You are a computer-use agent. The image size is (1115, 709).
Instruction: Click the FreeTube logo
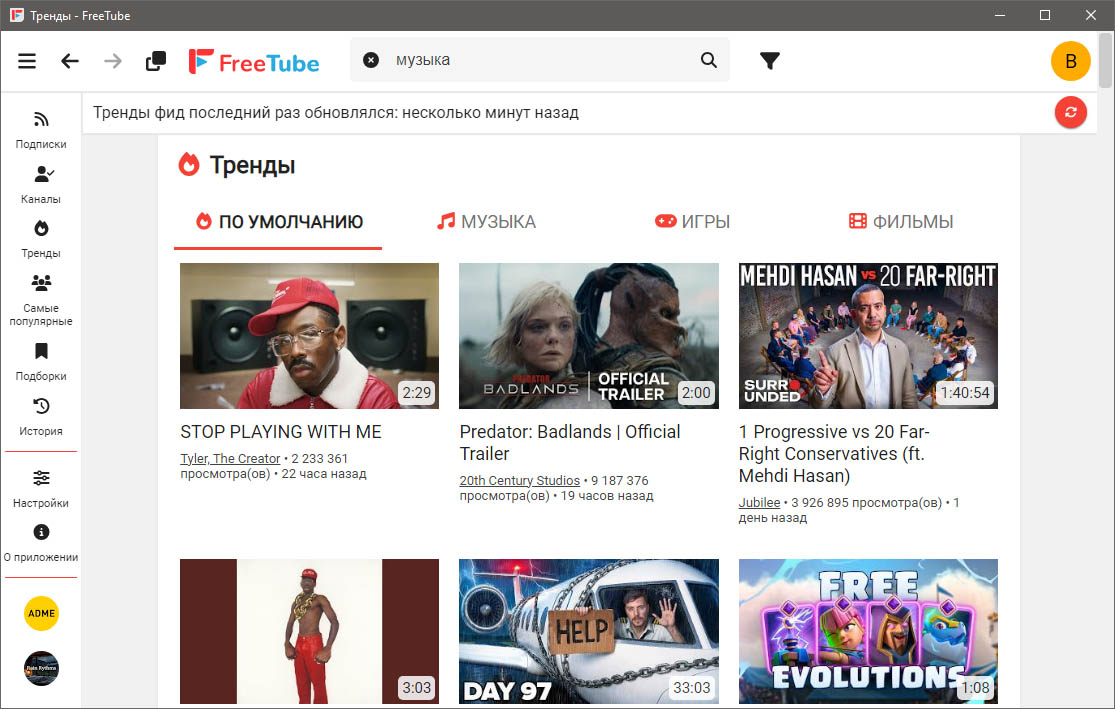[254, 62]
